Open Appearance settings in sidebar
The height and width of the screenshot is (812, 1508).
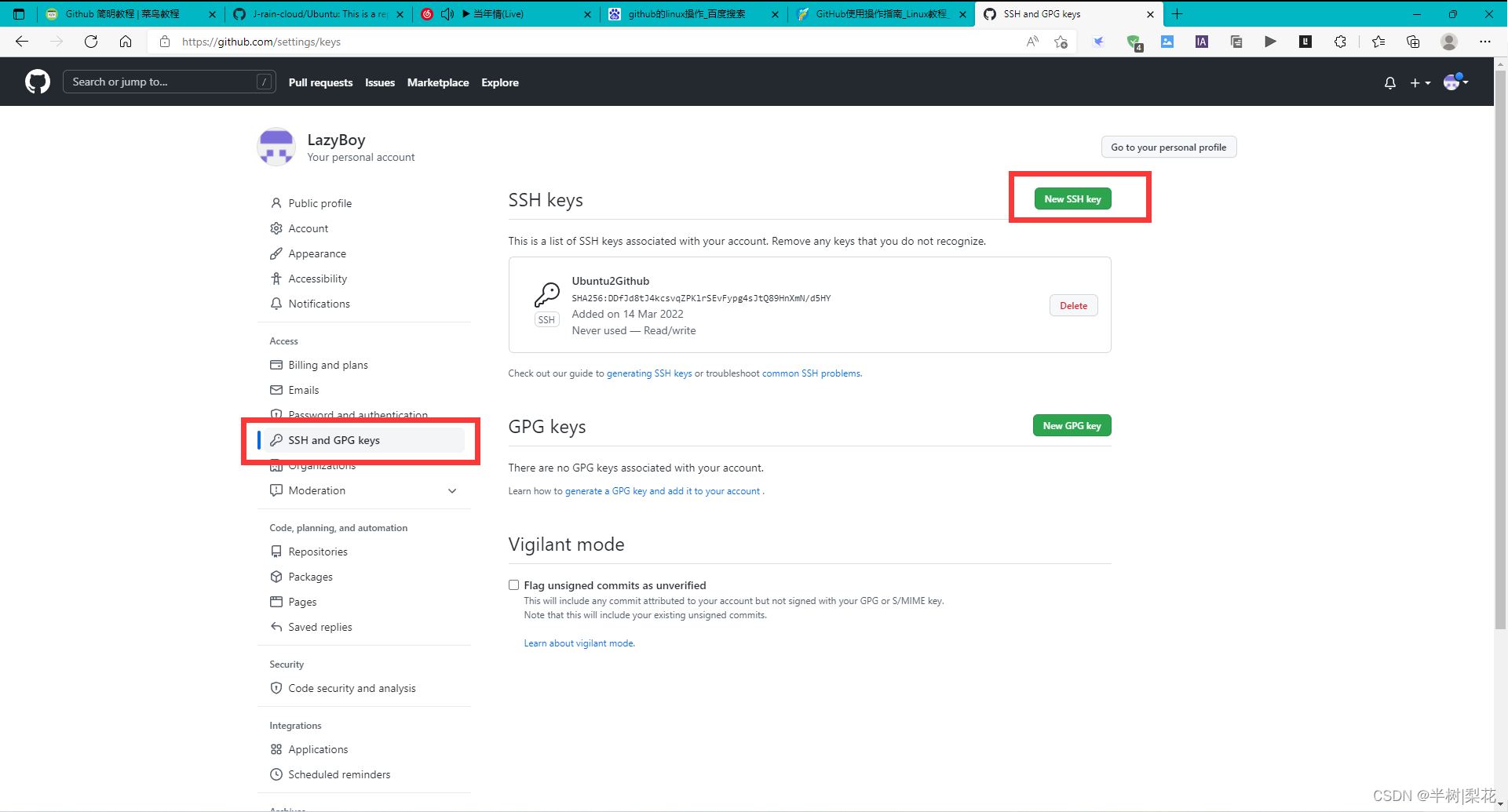pyautogui.click(x=316, y=253)
